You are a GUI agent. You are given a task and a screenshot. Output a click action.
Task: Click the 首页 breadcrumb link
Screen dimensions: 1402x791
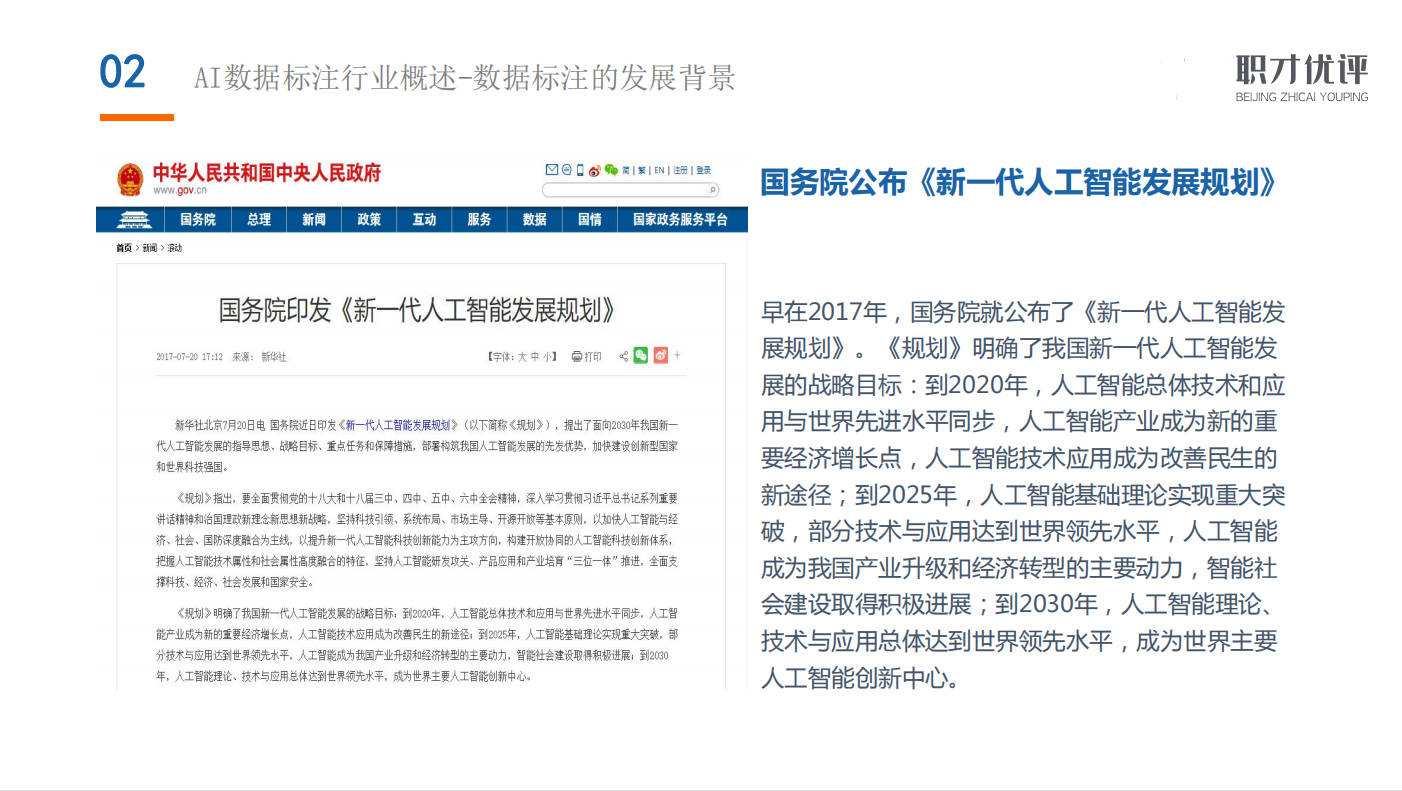pyautogui.click(x=124, y=248)
